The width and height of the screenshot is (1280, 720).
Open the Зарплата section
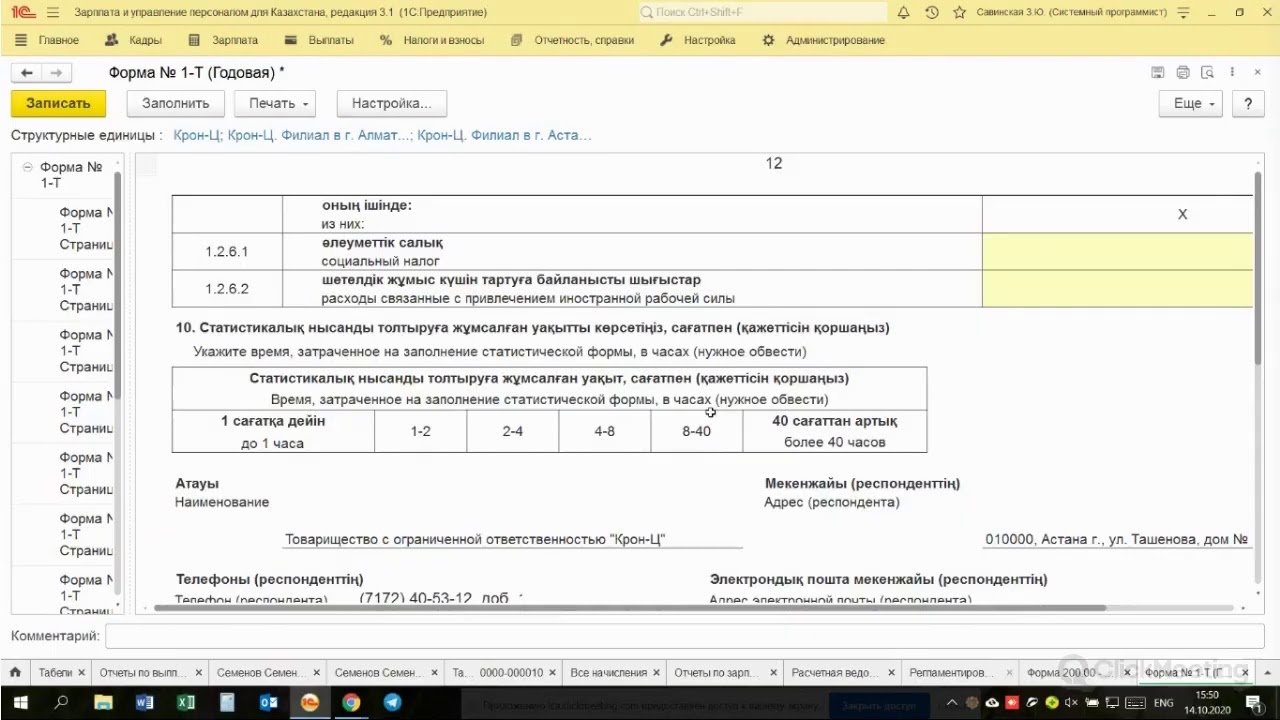223,40
